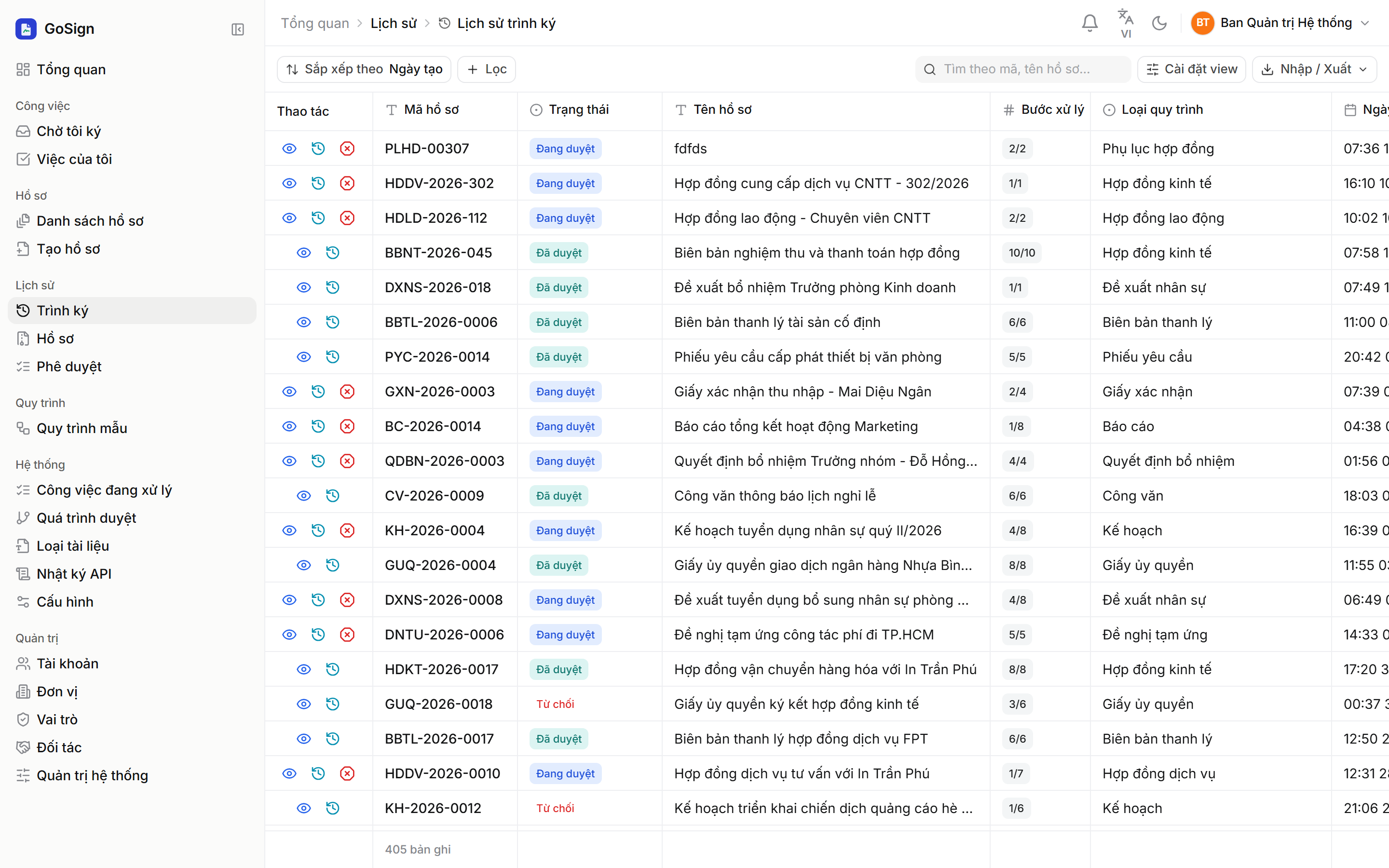Screen dimensions: 1389x868
Task: Go to Danh sách hồ sơ
Action: [x=132, y=221]
